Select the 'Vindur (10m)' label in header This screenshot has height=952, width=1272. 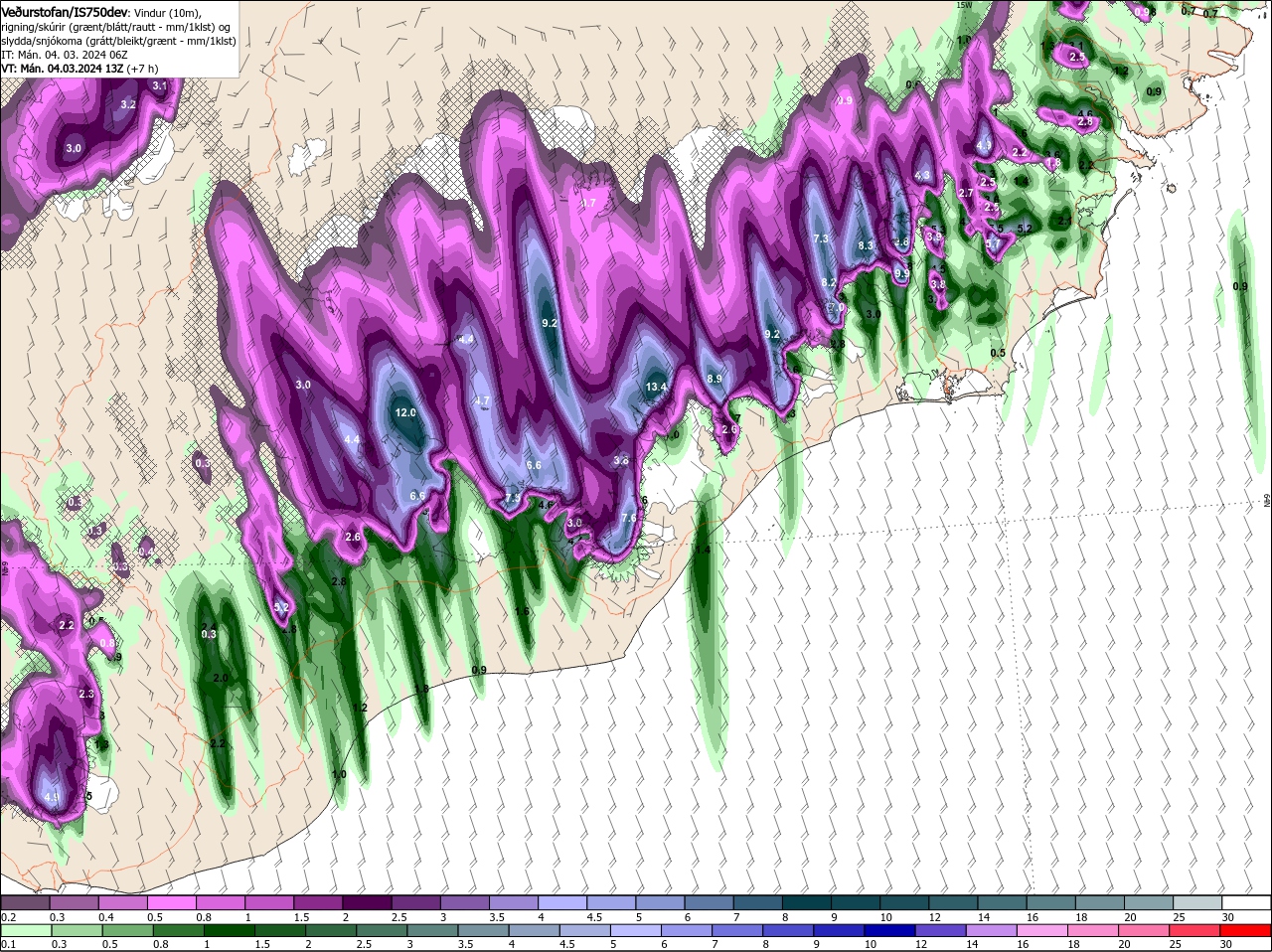[x=168, y=12]
